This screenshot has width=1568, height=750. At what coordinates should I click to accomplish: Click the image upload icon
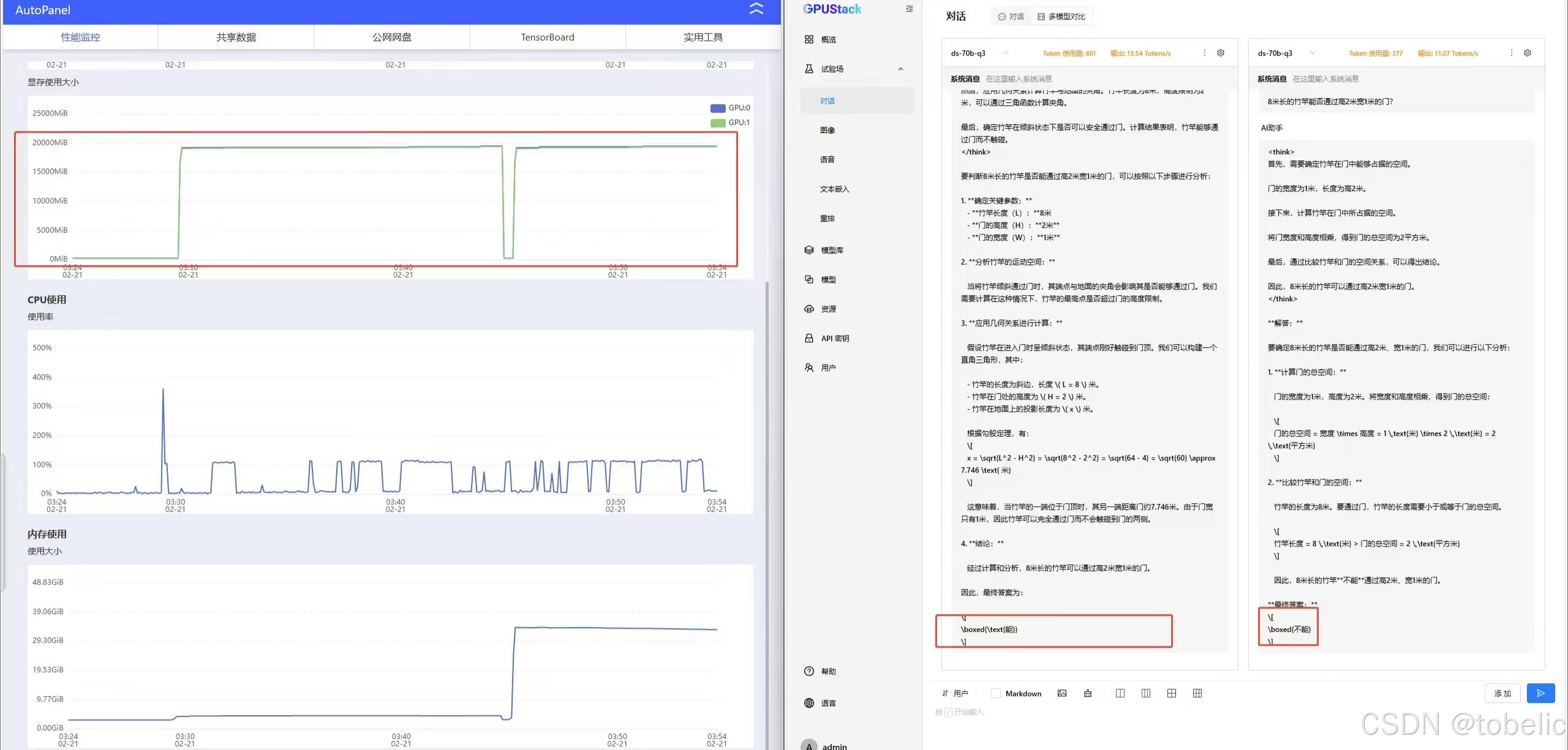pos(1062,693)
